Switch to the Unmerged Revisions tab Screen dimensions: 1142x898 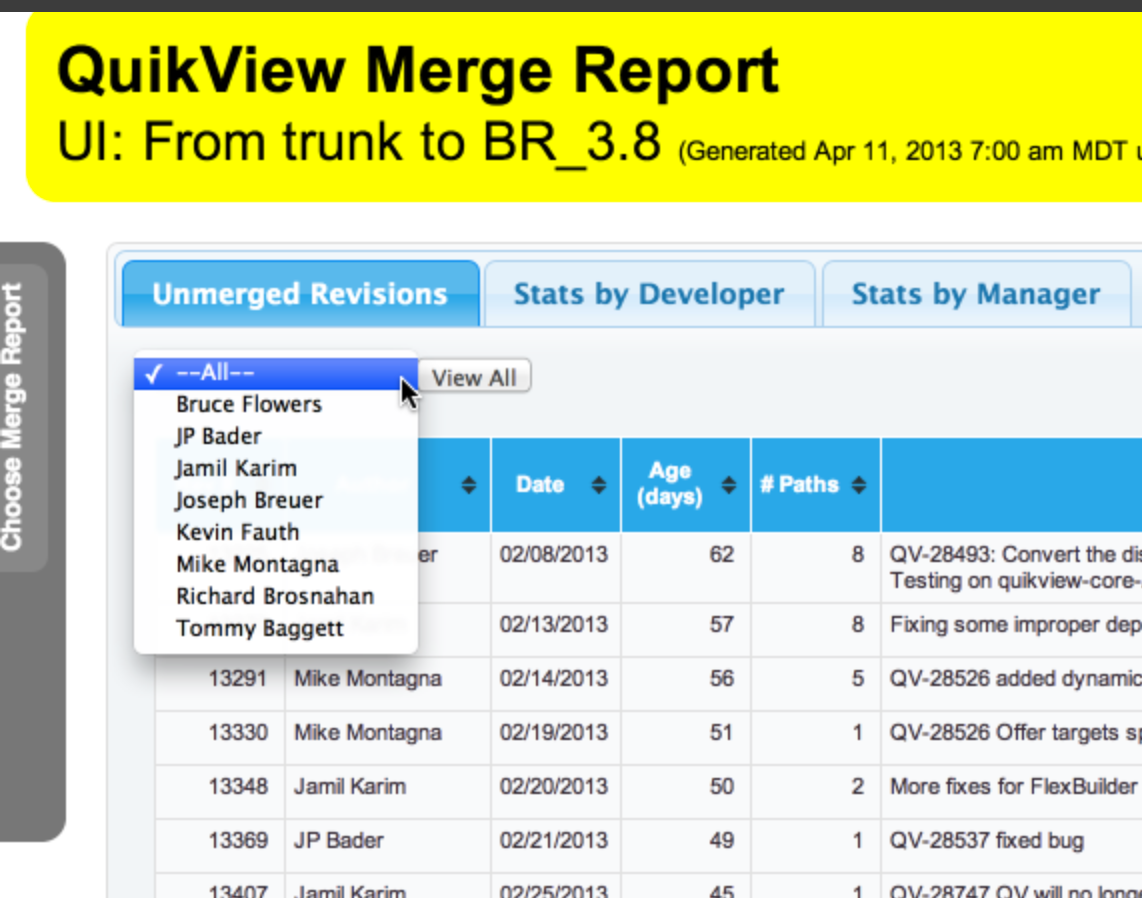(x=300, y=294)
